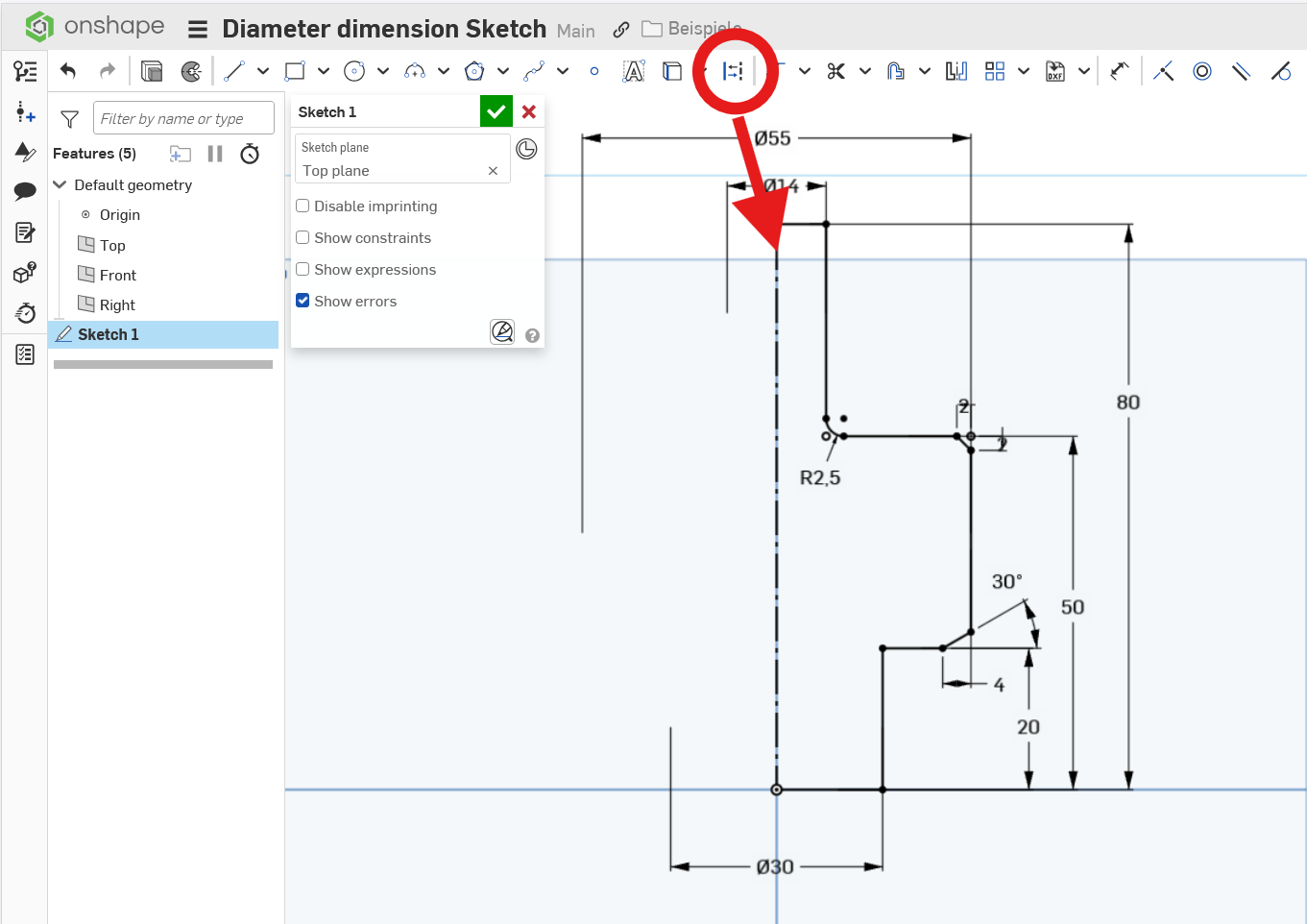
Task: Open the arc tool dropdown arrow
Action: [x=444, y=71]
